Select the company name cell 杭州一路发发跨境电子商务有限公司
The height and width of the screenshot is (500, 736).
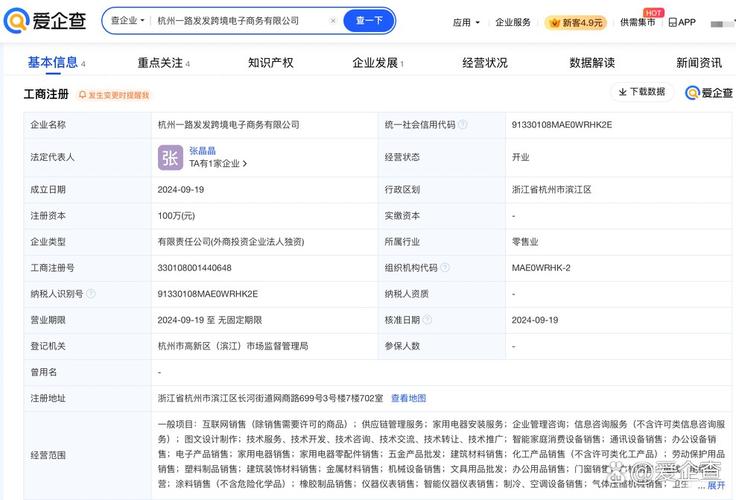point(228,125)
